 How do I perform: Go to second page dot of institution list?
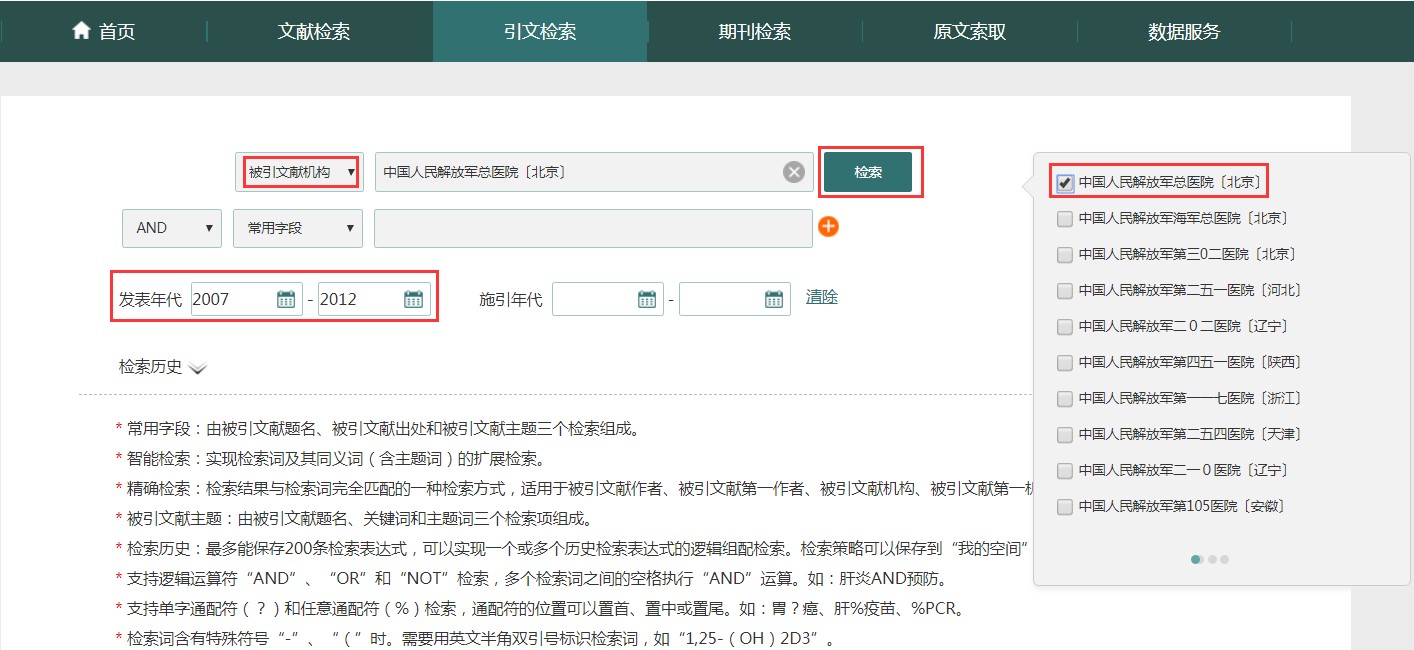pos(1211,560)
